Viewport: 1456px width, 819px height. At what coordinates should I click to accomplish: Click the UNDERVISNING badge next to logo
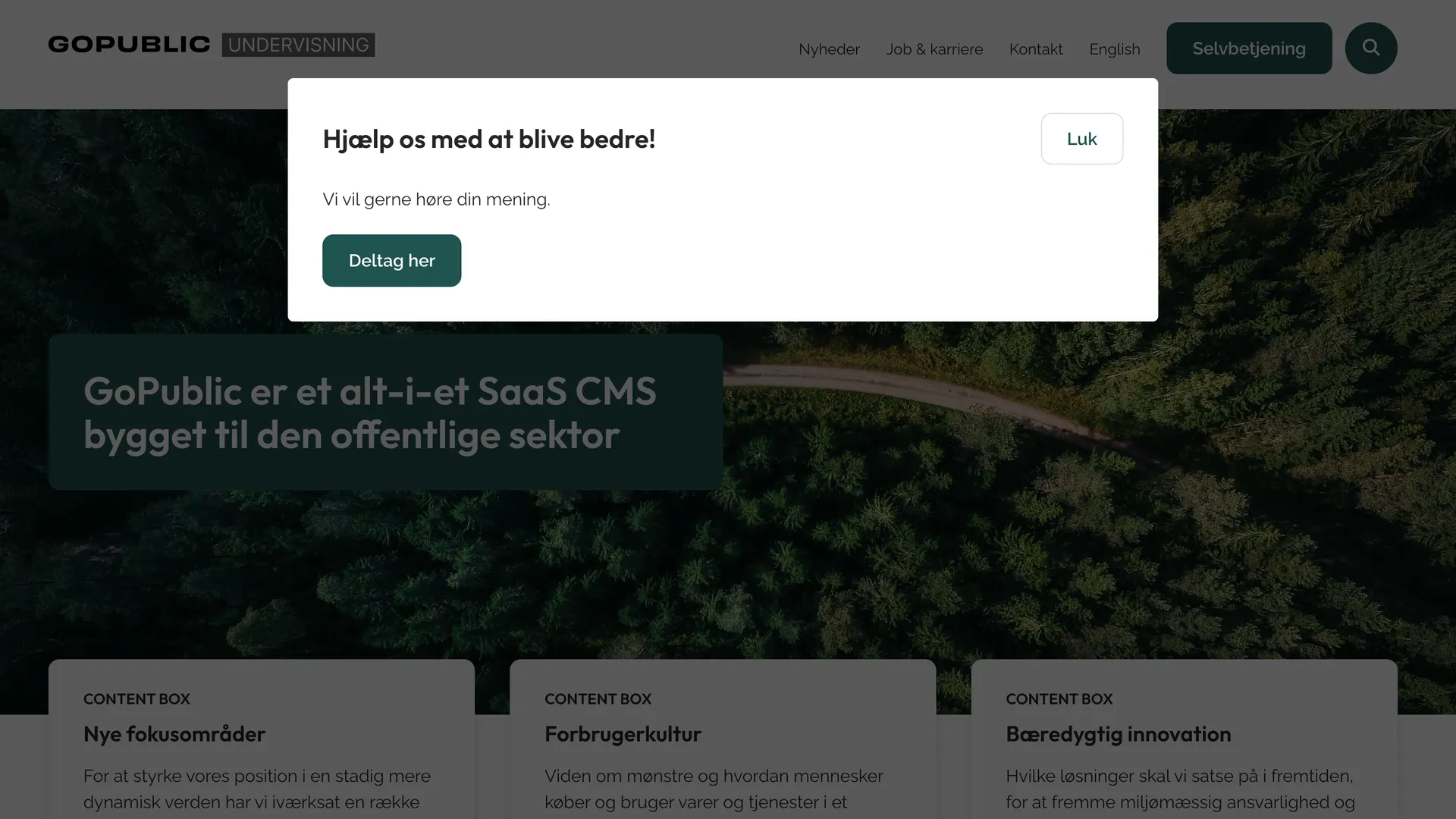coord(298,45)
